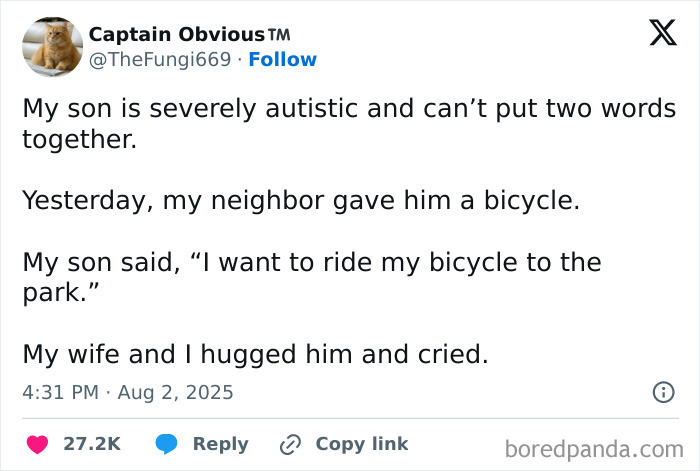The height and width of the screenshot is (471, 700).
Task: Click the X logo icon
Action: click(x=656, y=36)
